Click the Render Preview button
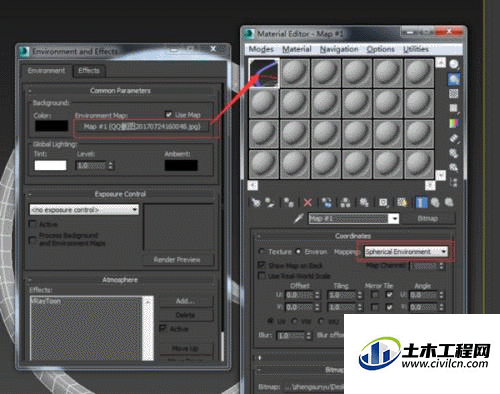Image resolution: width=500 pixels, height=394 pixels. [x=177, y=260]
